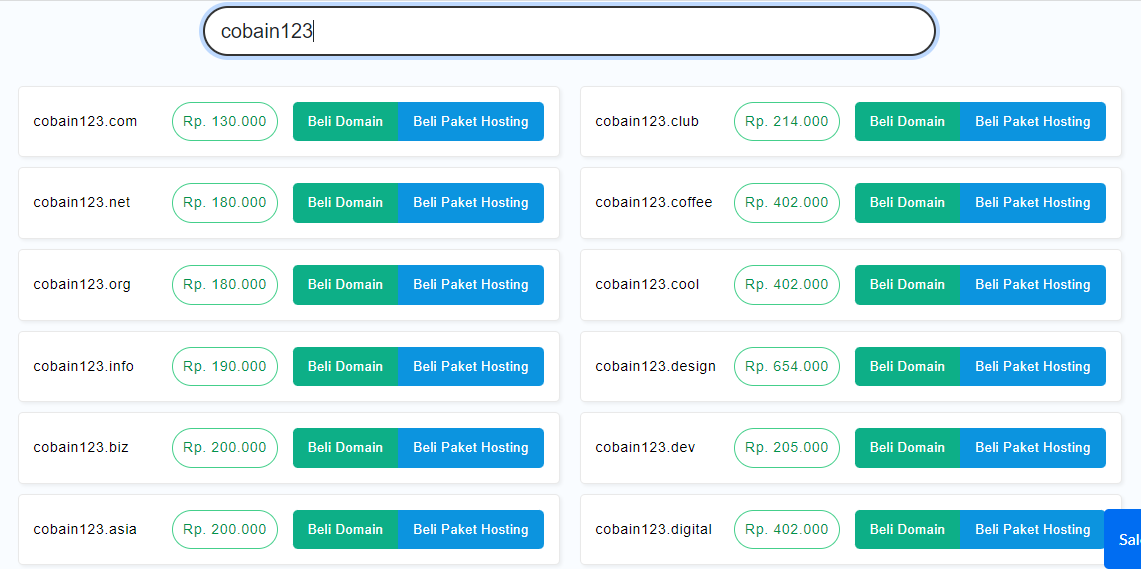Click the Rp. 214.000 price badge
Viewport: 1141px width, 569px height.
click(x=787, y=122)
